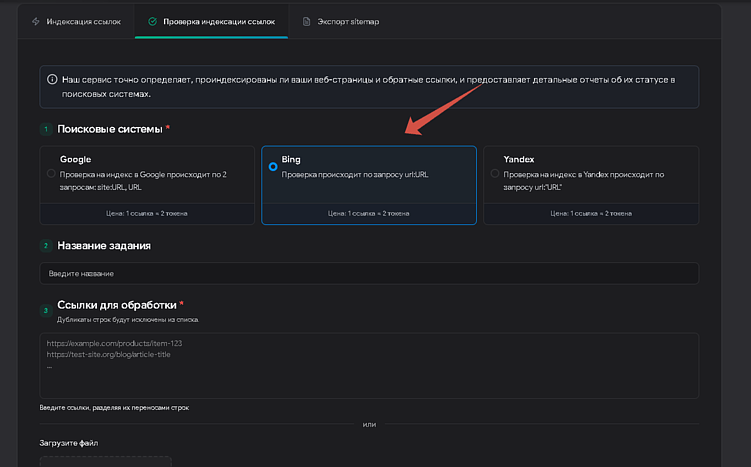751x467 pixels.
Task: Click the Yandex card title
Action: tap(519, 159)
